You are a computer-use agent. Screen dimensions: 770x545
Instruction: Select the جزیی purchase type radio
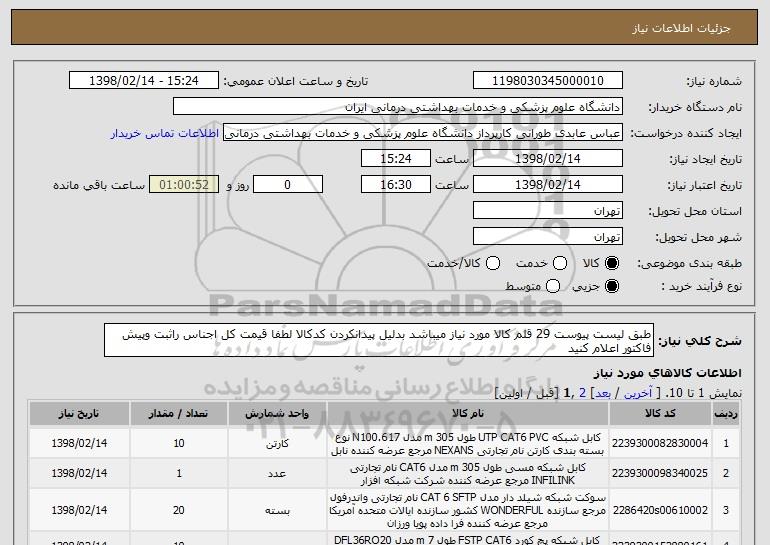(x=612, y=286)
